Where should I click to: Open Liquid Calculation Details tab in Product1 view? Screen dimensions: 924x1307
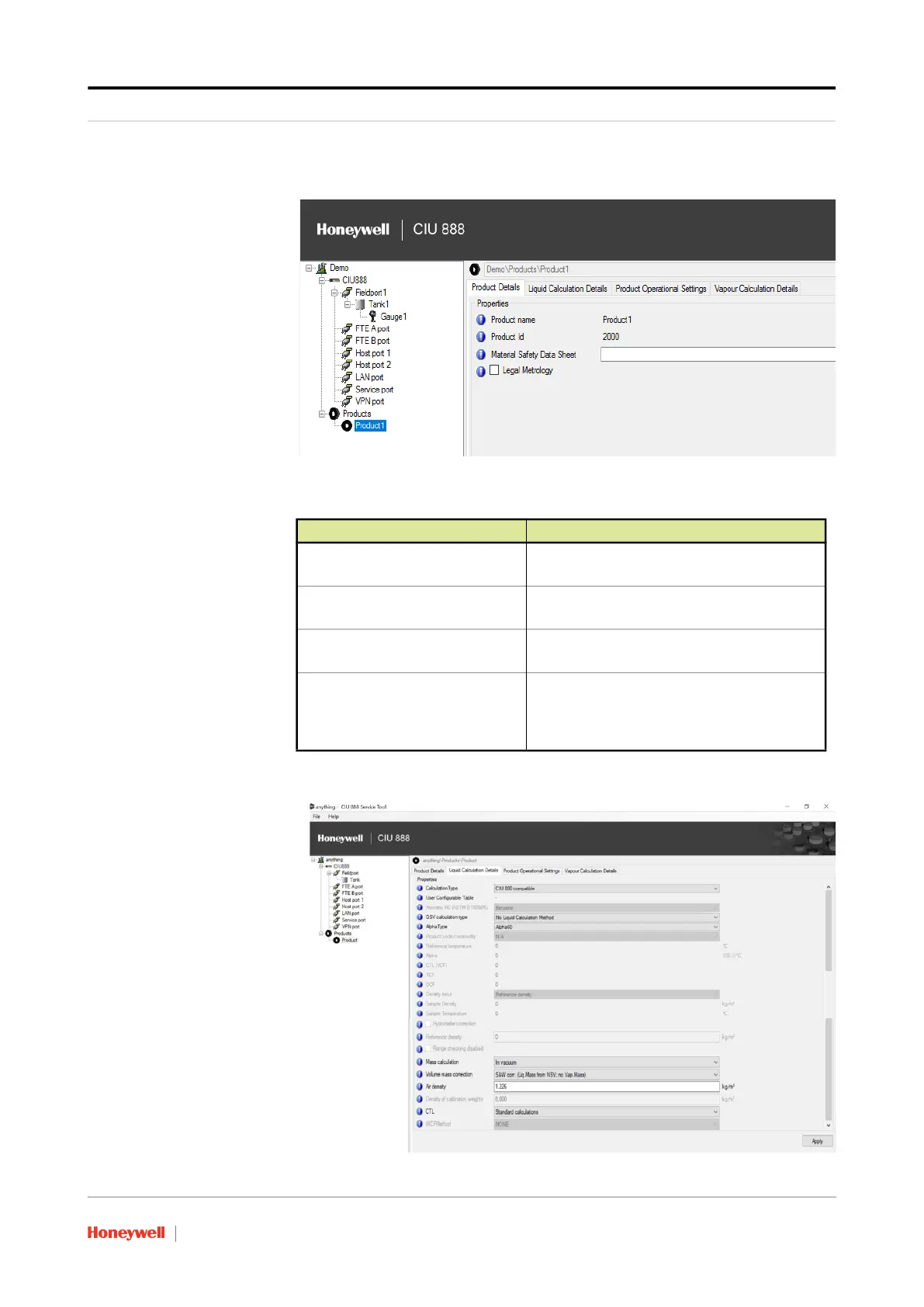[x=568, y=289]
